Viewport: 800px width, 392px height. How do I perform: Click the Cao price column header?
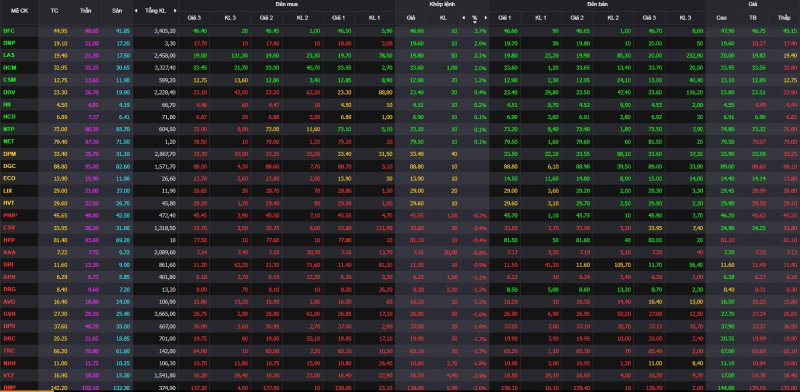tap(721, 17)
